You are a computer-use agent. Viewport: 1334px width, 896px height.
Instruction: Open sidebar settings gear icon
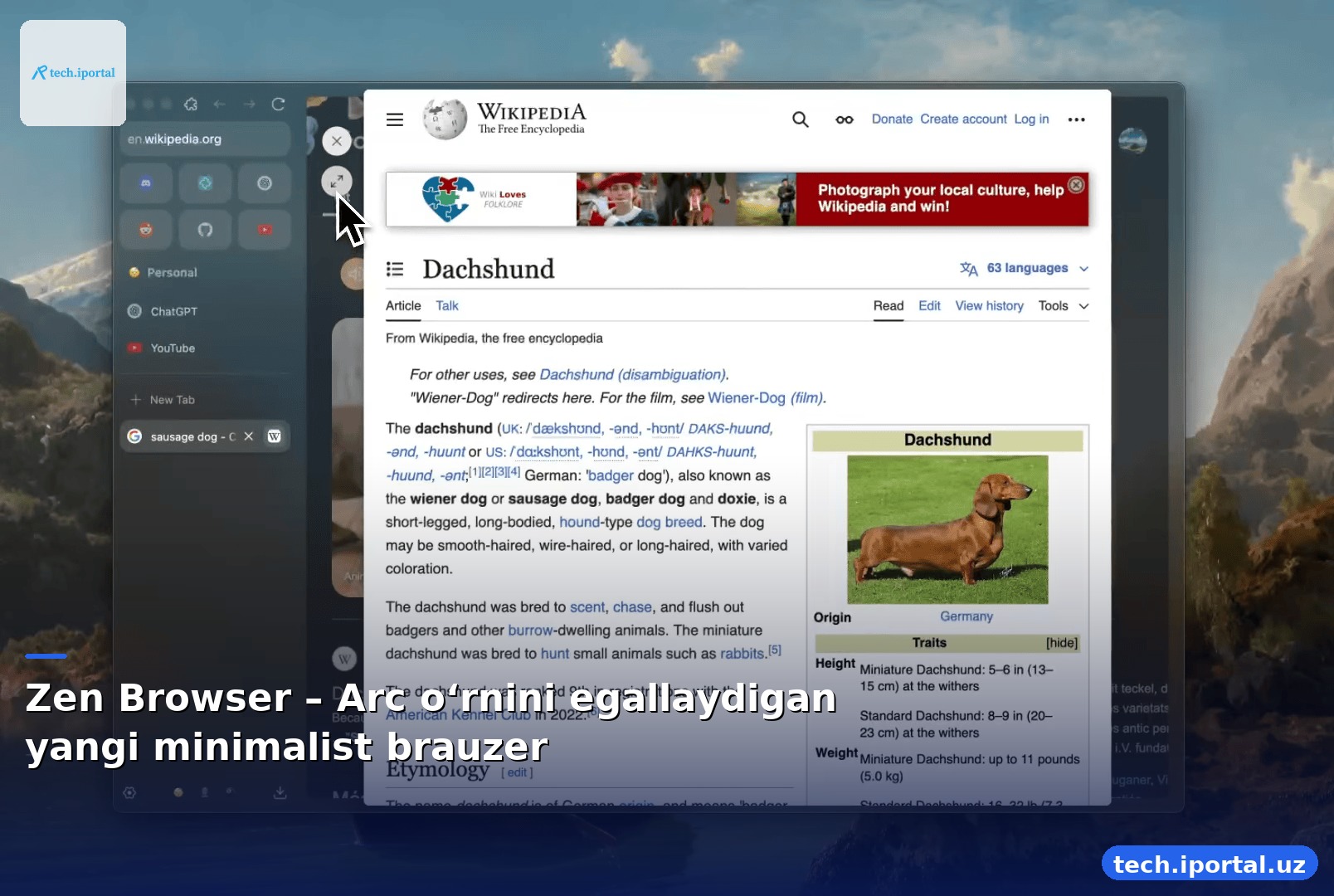(130, 792)
